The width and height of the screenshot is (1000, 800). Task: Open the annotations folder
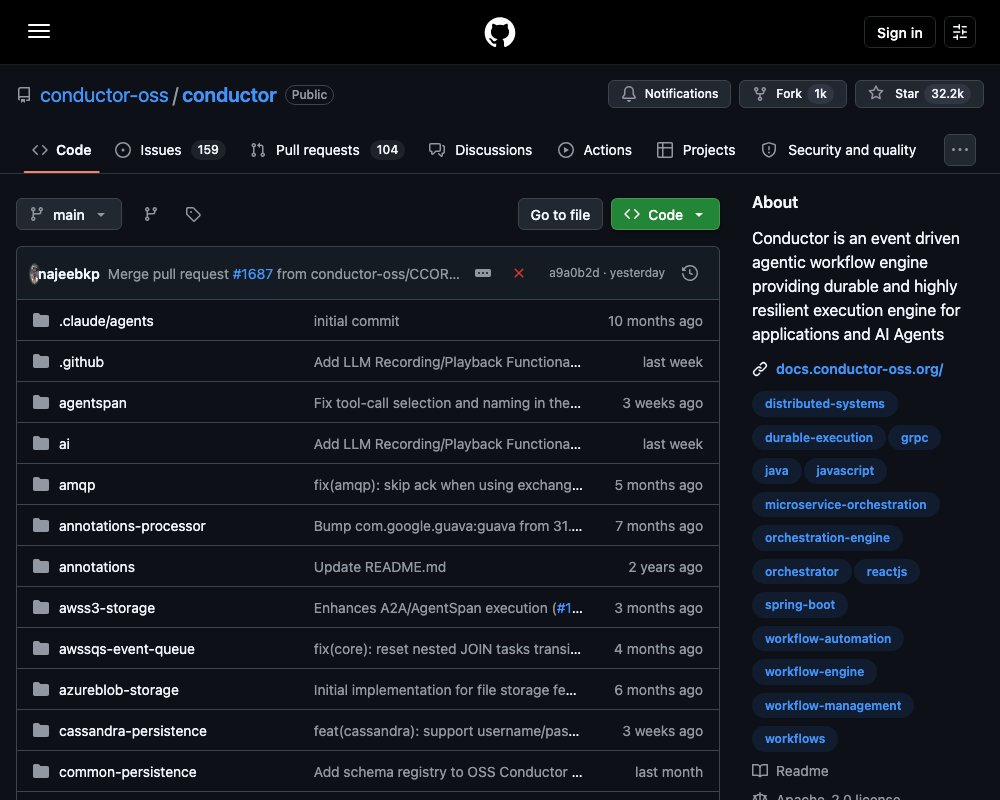point(97,567)
